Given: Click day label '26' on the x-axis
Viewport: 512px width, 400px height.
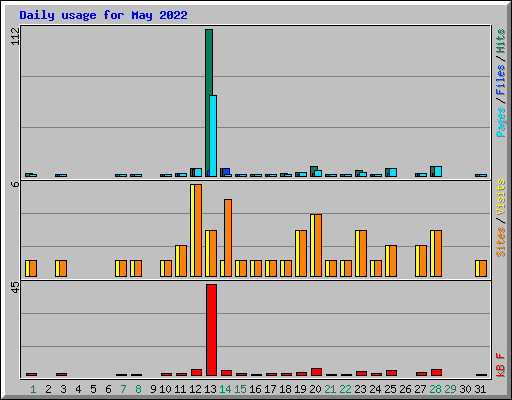Looking at the screenshot, I should coord(405,389).
